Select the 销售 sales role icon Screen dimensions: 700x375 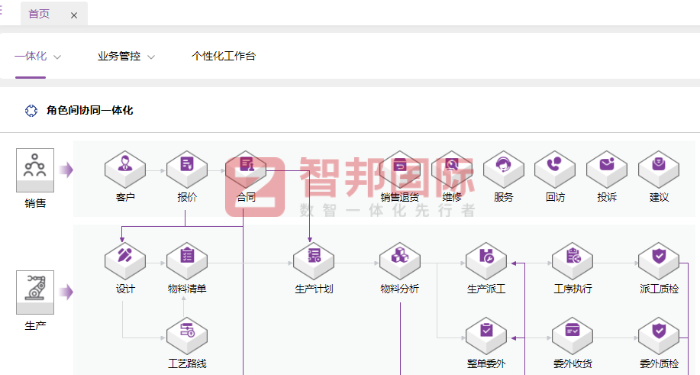point(35,170)
